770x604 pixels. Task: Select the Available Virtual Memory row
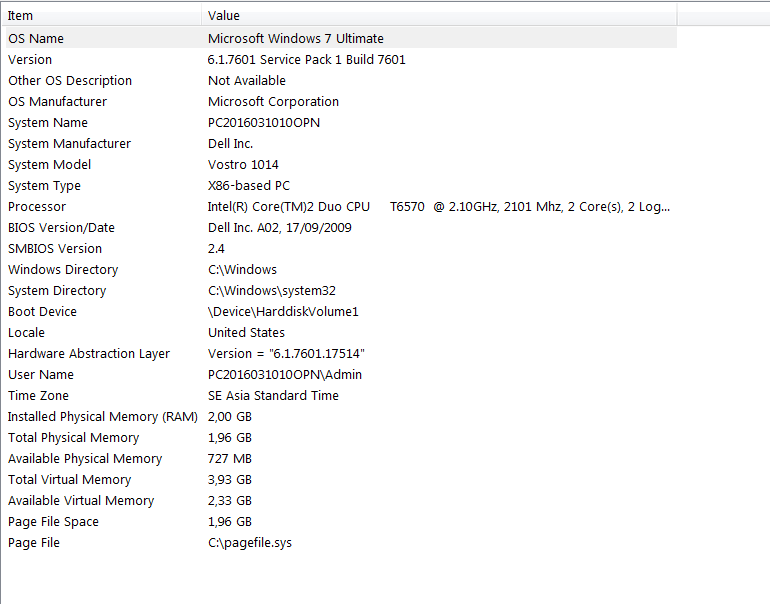click(x=341, y=501)
